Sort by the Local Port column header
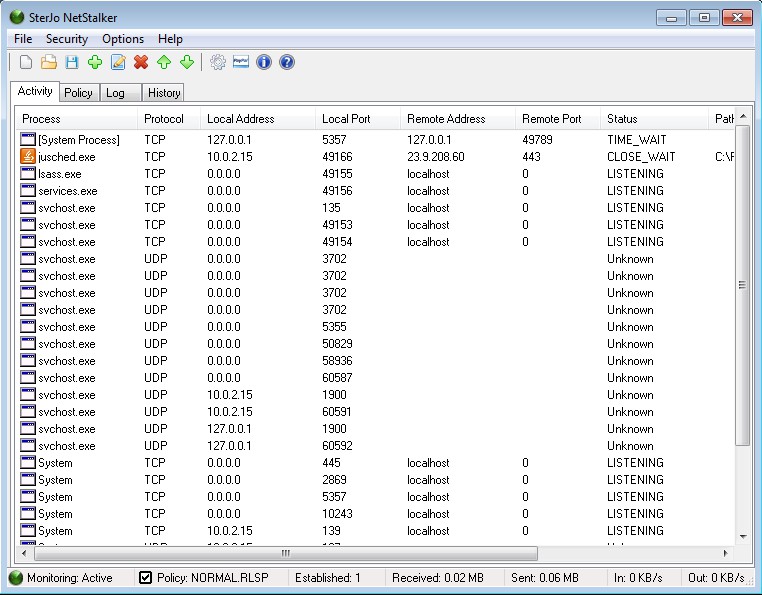Screen dimensions: 762x595 pyautogui.click(x=346, y=119)
